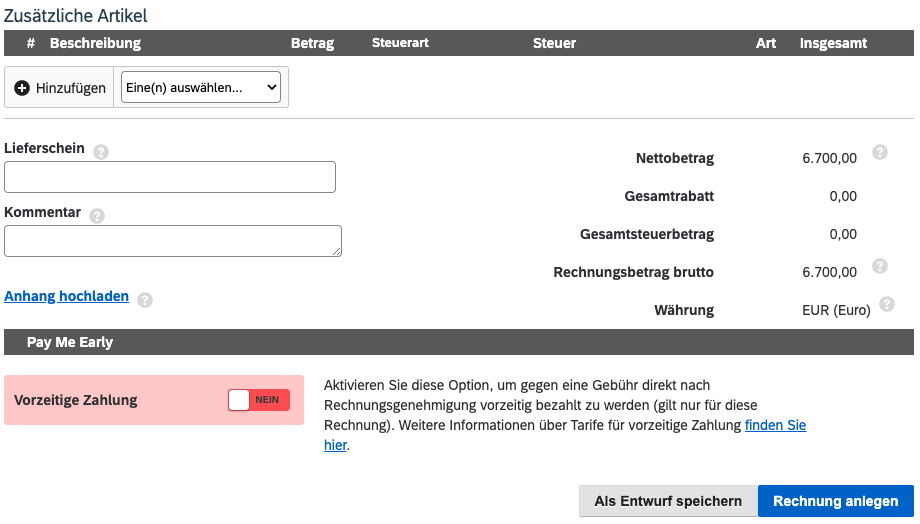Click the Zusätzliche Artikel heading

(76, 15)
